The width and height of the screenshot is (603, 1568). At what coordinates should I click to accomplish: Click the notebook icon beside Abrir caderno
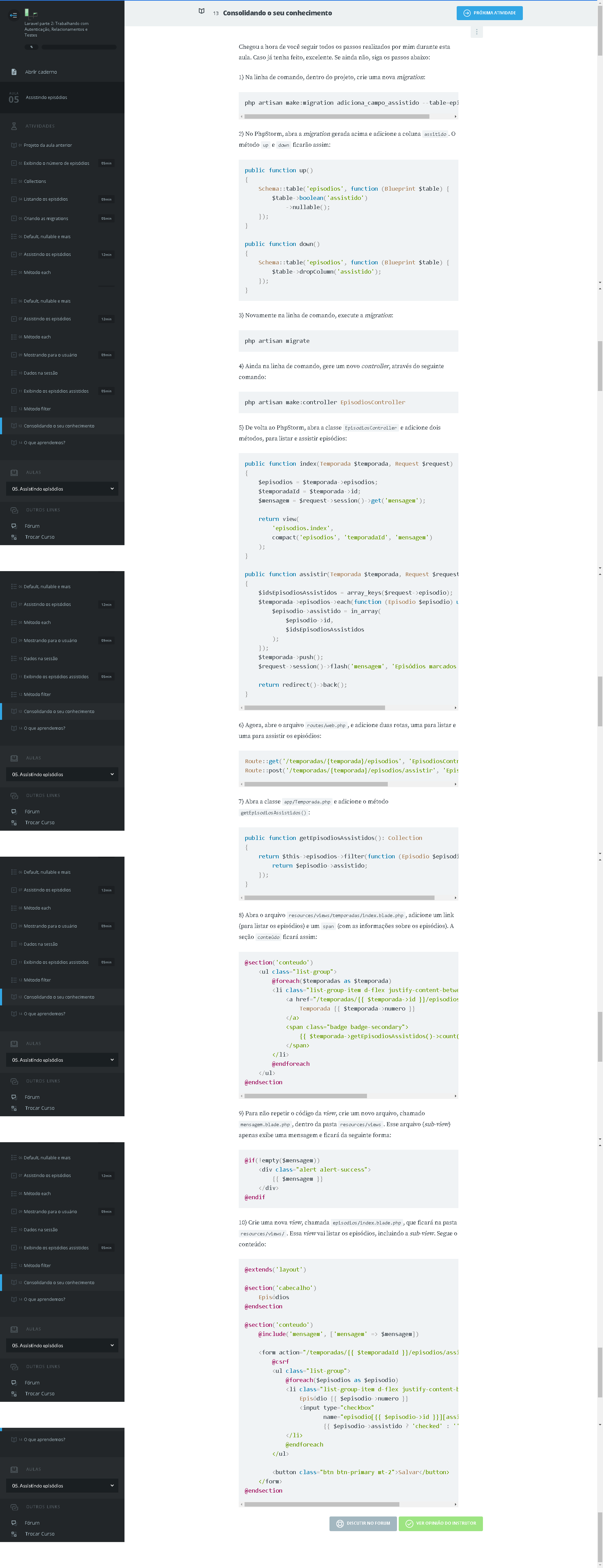point(14,72)
